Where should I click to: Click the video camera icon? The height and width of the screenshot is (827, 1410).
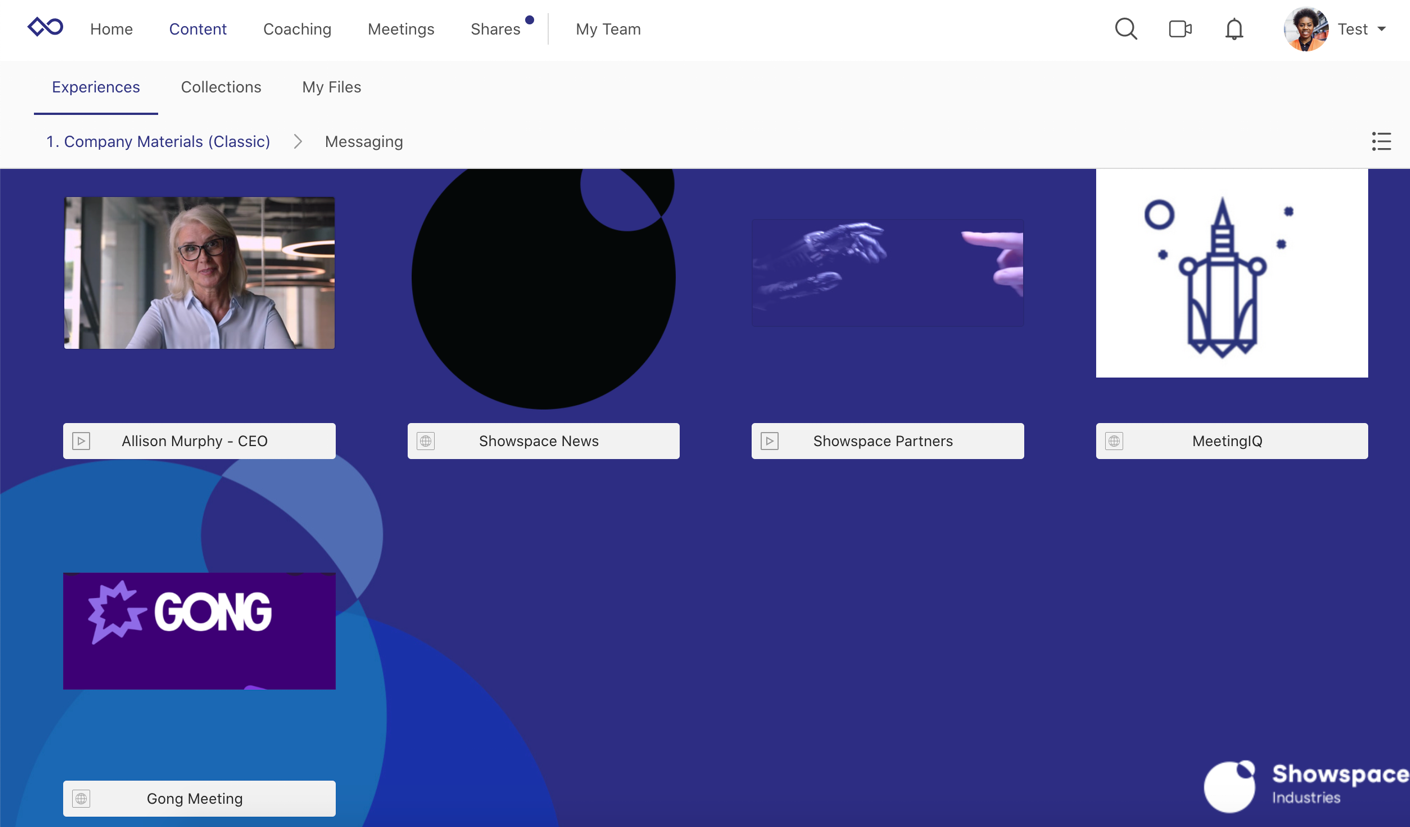click(1180, 29)
